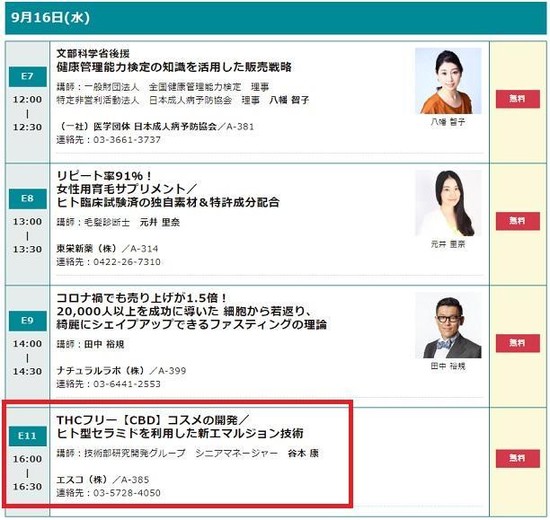This screenshot has width=550, height=520.
Task: Click exhibitor 東栄新薬（株）／A-314
Action: (x=107, y=249)
